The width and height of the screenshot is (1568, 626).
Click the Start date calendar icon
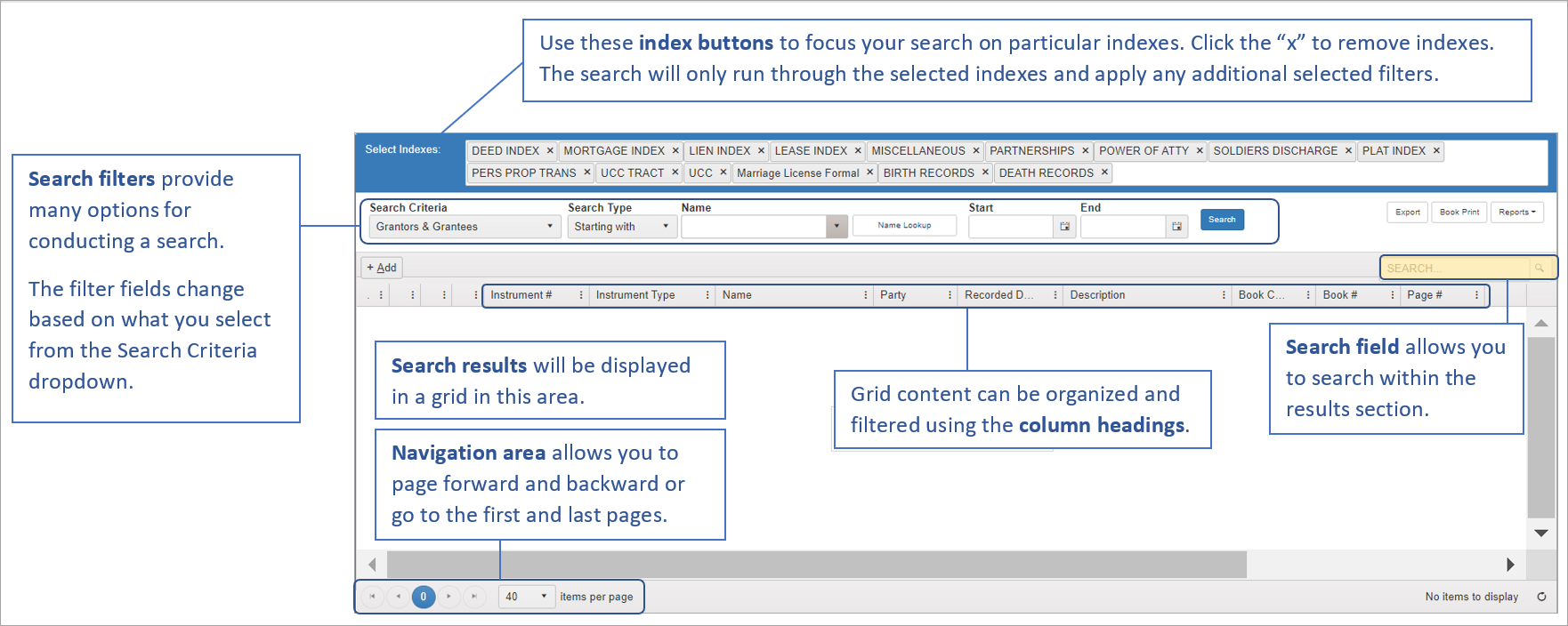click(1064, 227)
